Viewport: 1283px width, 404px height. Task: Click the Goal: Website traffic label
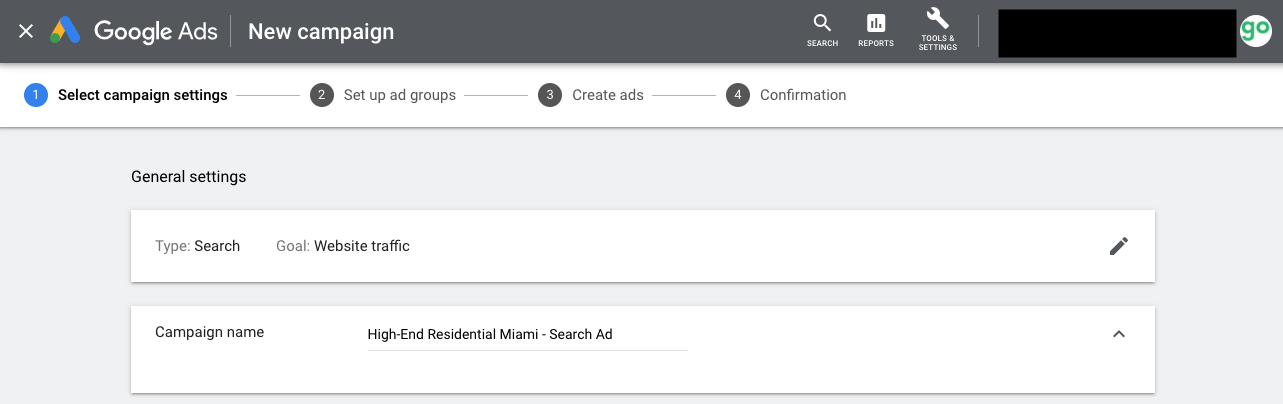[343, 246]
